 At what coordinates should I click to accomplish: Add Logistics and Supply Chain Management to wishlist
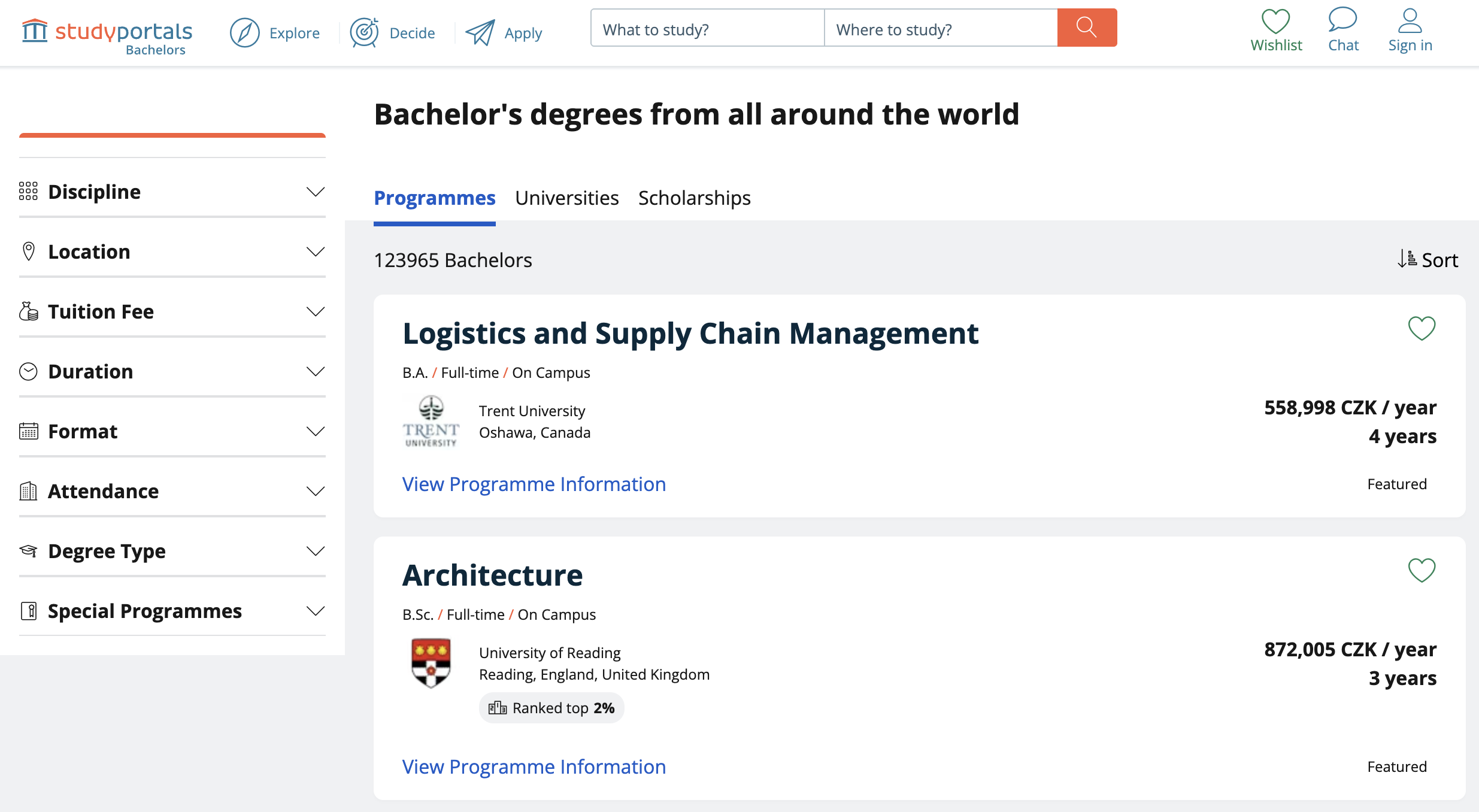[1422, 328]
